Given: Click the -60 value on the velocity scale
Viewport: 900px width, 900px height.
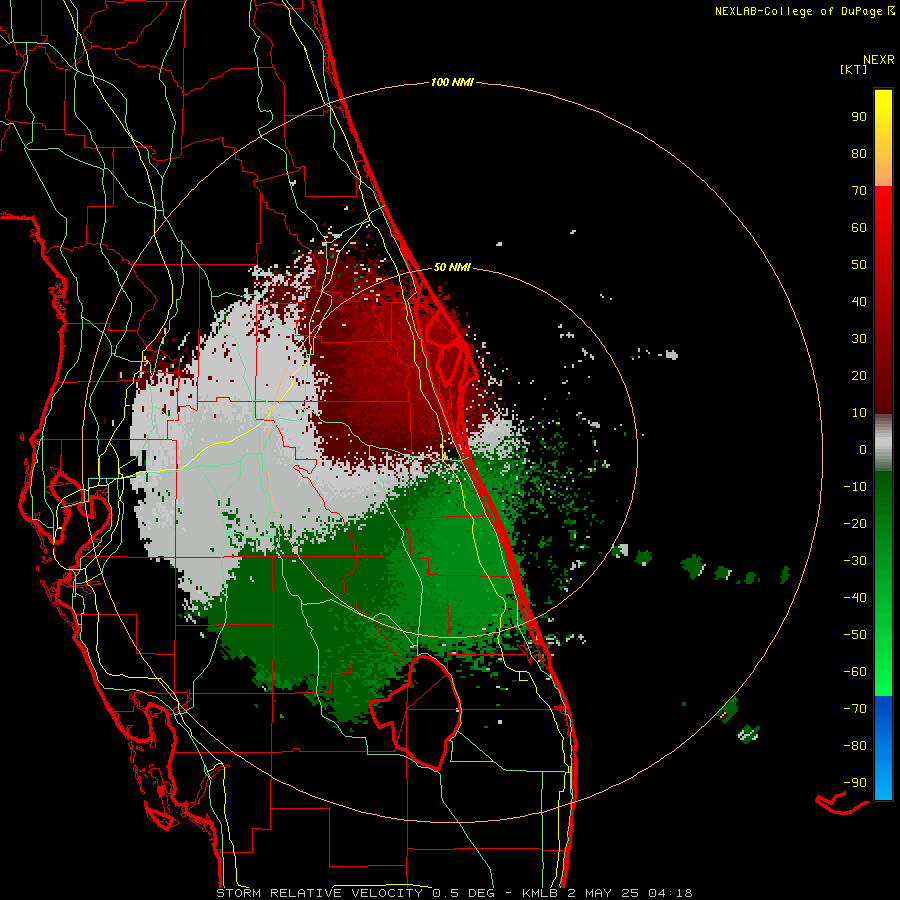Looking at the screenshot, I should pyautogui.click(x=855, y=672).
